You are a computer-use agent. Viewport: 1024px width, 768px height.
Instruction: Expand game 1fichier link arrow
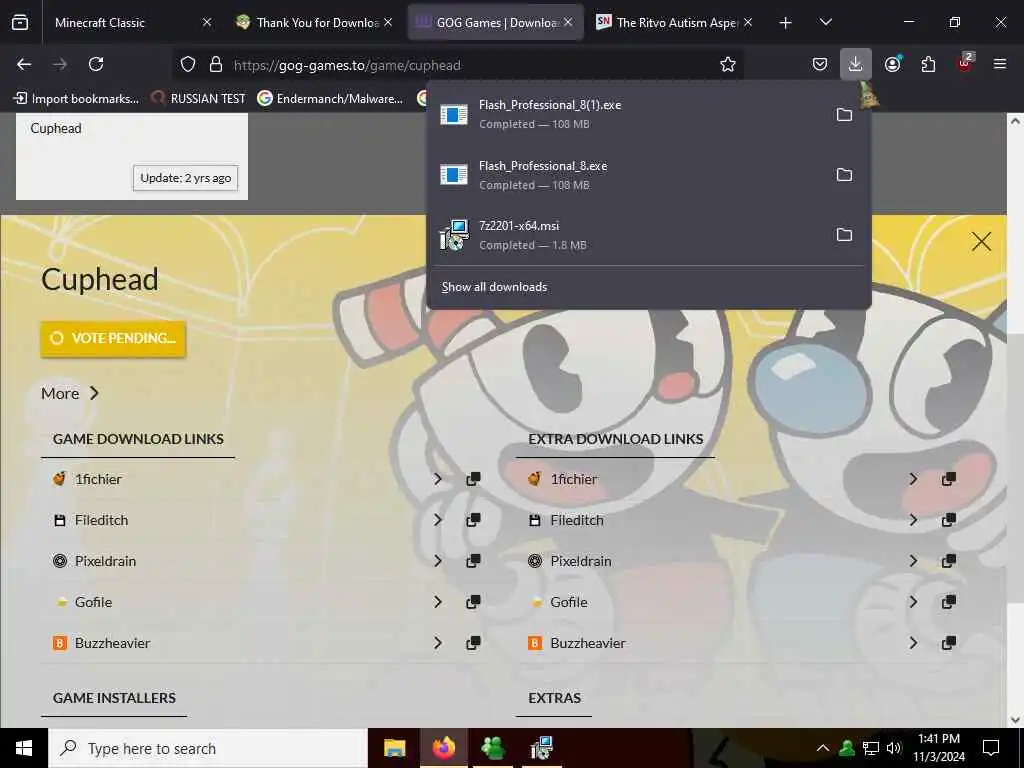pyautogui.click(x=438, y=479)
